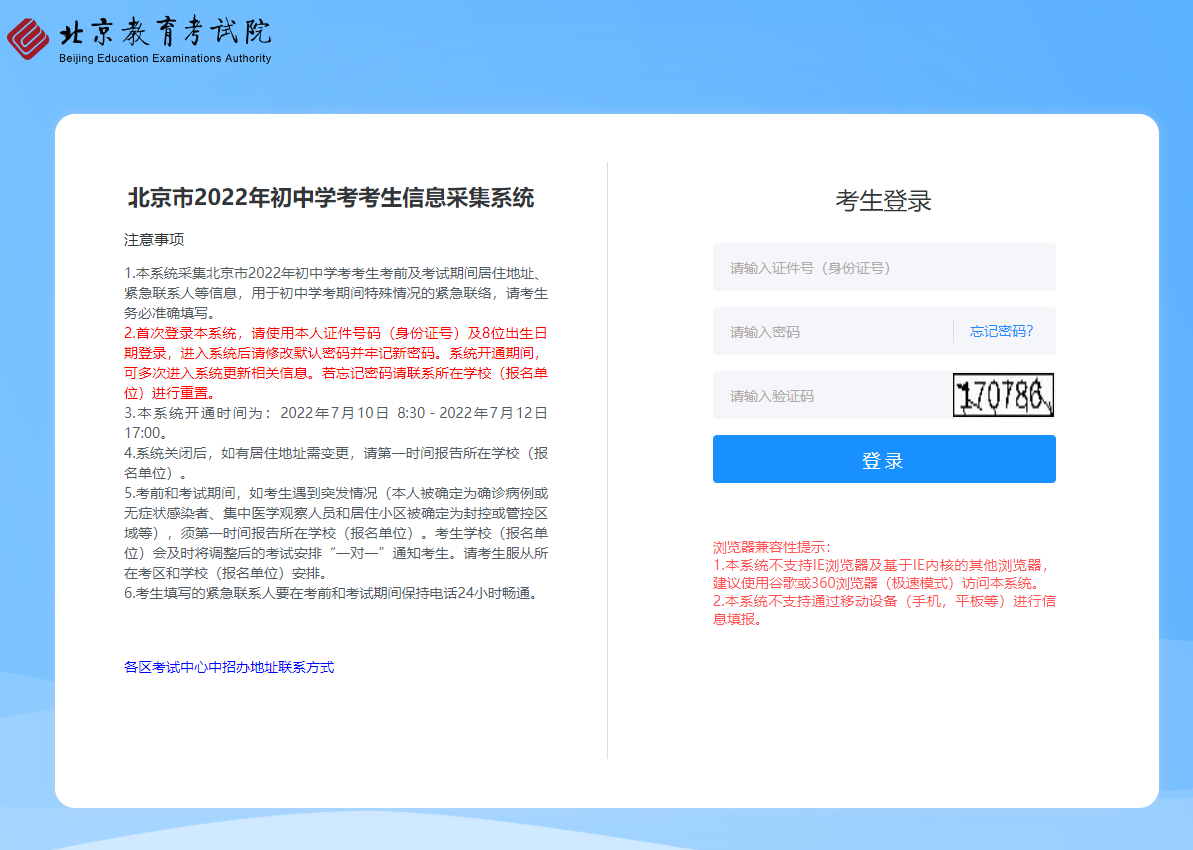The image size is (1193, 850).
Task: Click the 北京市2022年初中学考考生信息采集系统 title
Action: click(x=331, y=197)
